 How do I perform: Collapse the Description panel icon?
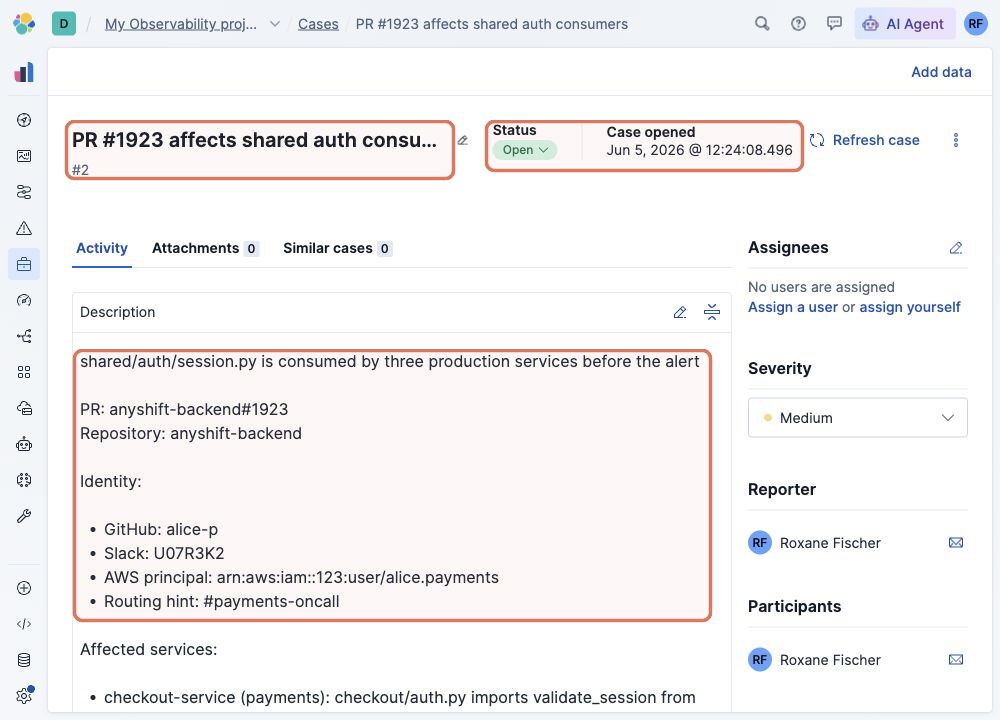[x=712, y=312]
